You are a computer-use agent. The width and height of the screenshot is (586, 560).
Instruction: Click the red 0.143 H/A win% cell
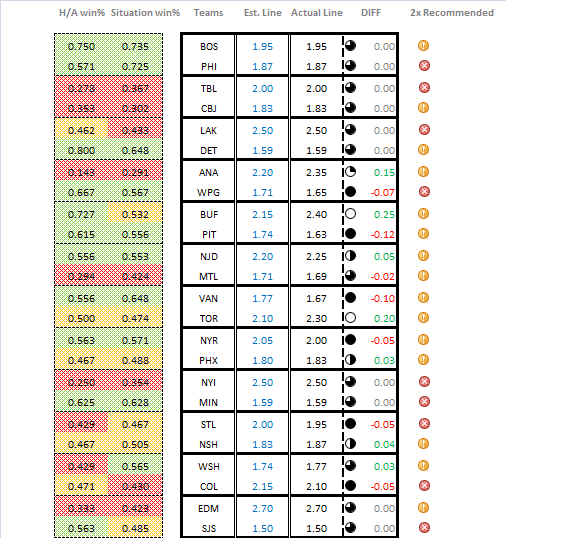(x=81, y=173)
